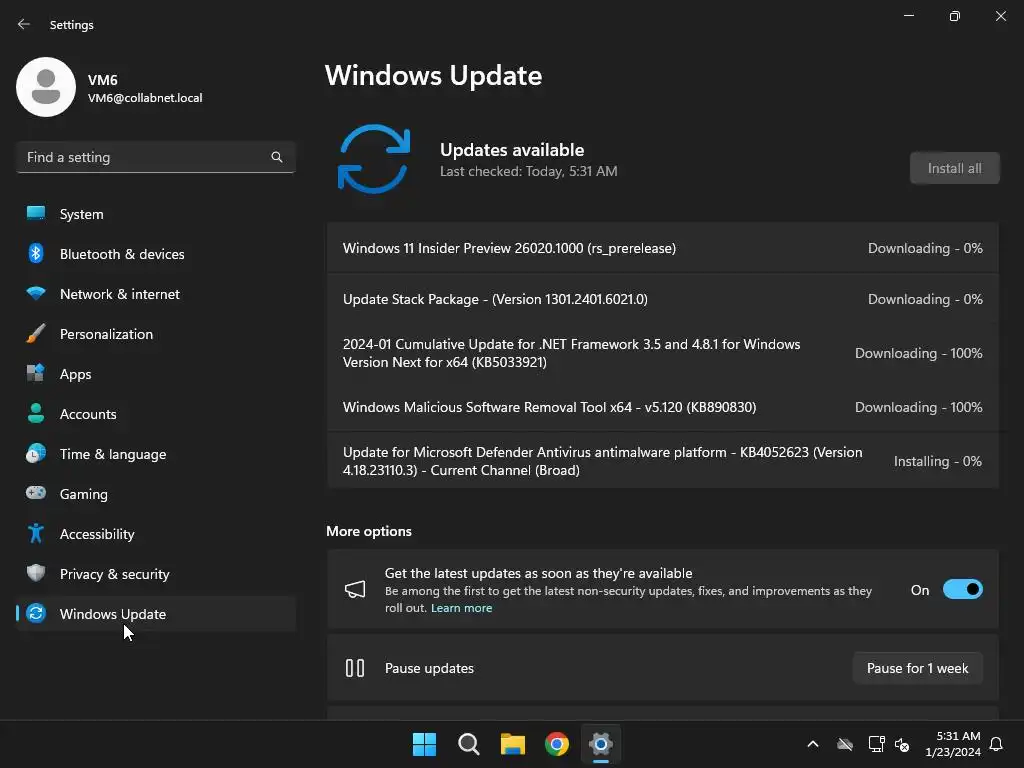Click Windows 11 Insider Preview 26020.1000 update row

[663, 248]
